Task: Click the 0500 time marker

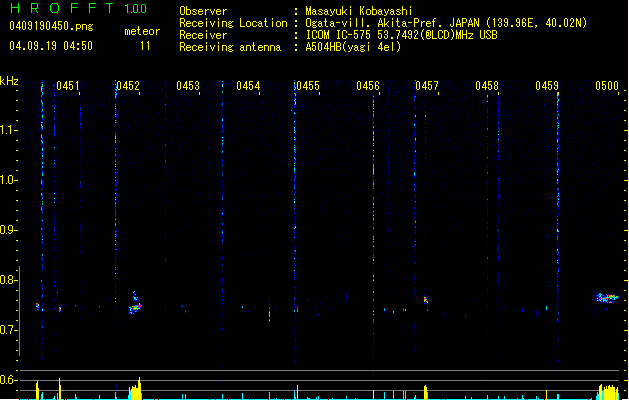Action: pyautogui.click(x=607, y=86)
